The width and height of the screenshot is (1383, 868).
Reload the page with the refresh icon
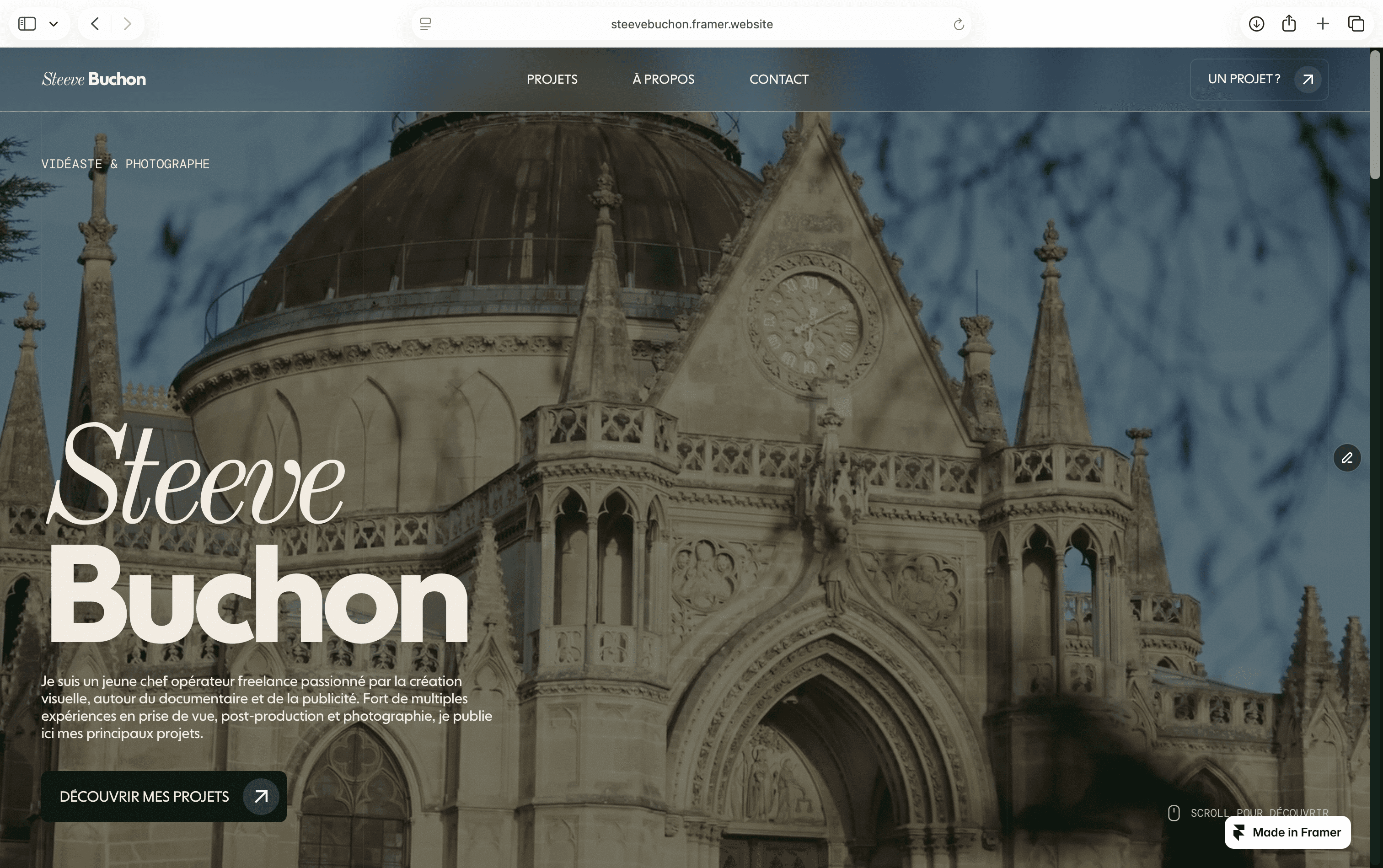click(958, 23)
